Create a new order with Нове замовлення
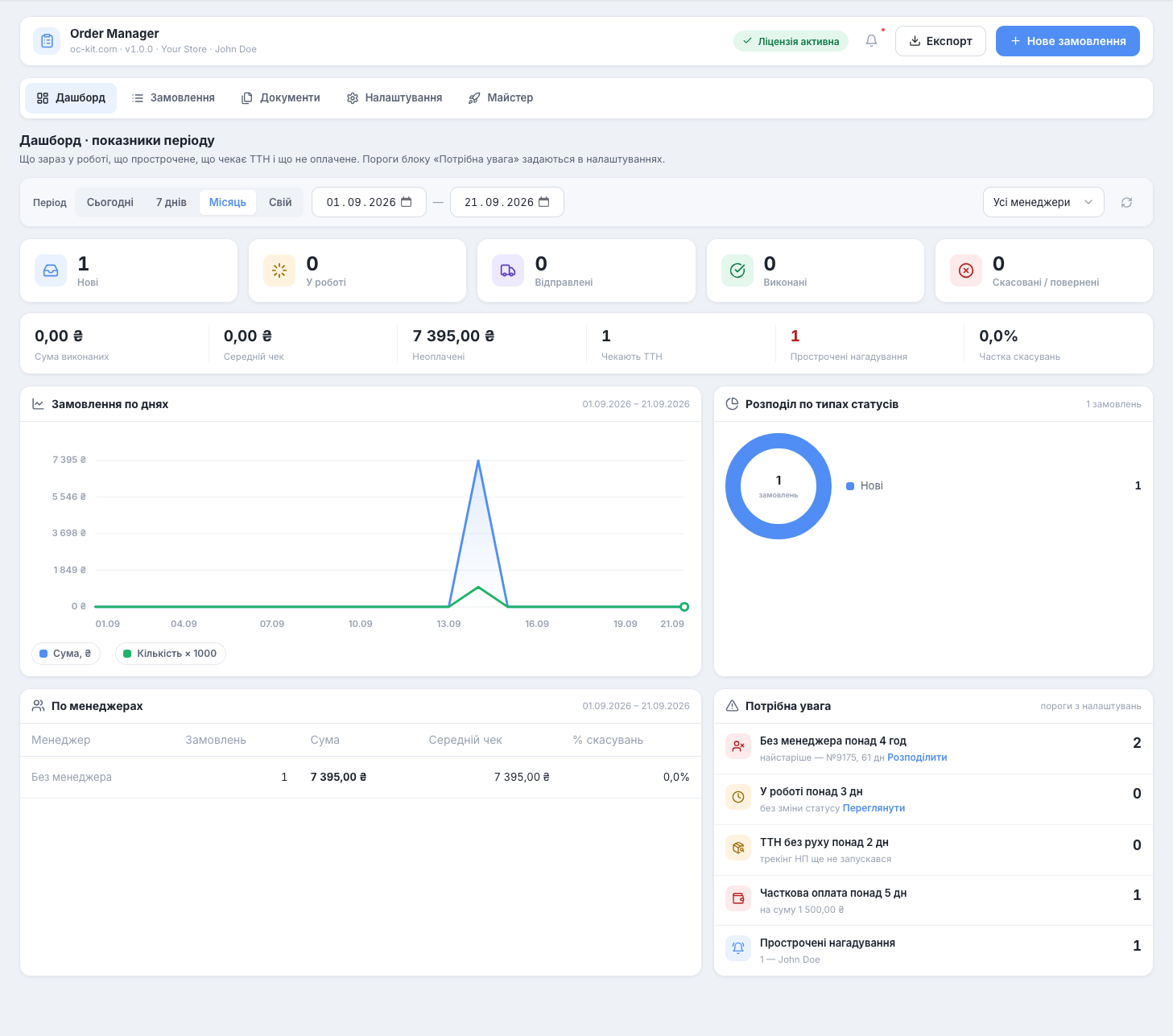This screenshot has height=1036, width=1173. pyautogui.click(x=1068, y=41)
